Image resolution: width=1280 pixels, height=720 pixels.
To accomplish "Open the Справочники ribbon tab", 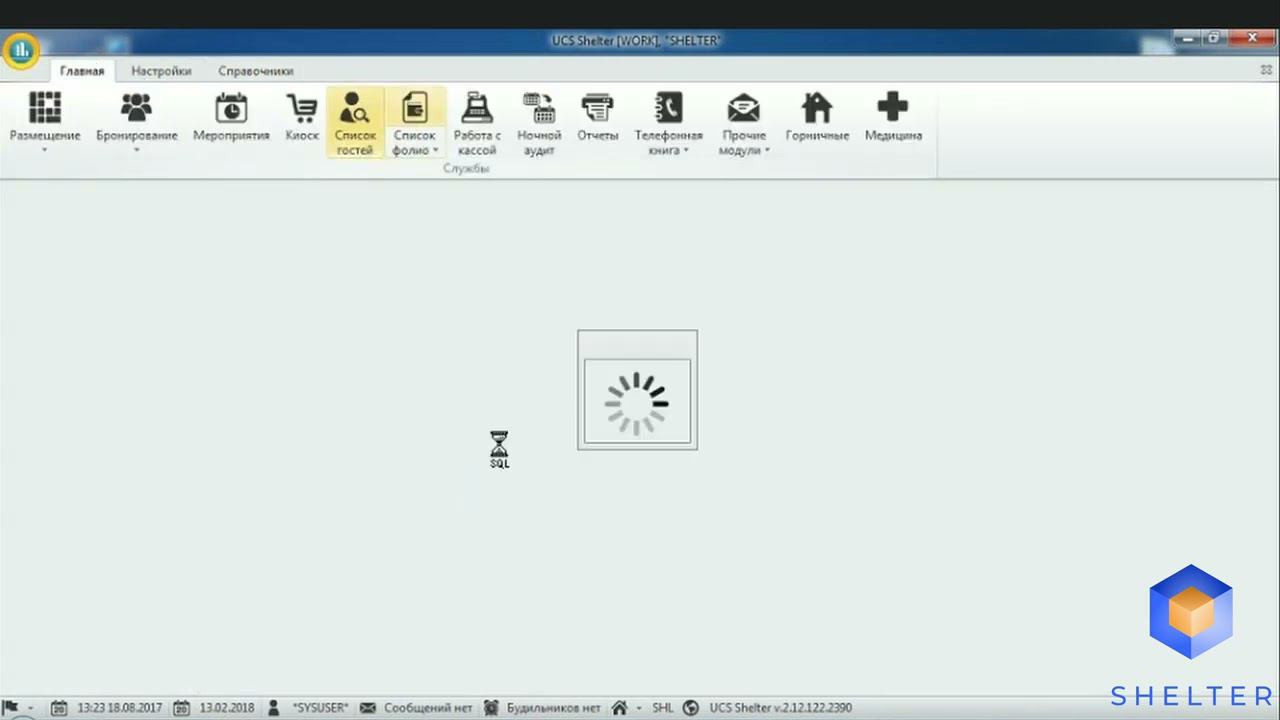I will coord(256,71).
